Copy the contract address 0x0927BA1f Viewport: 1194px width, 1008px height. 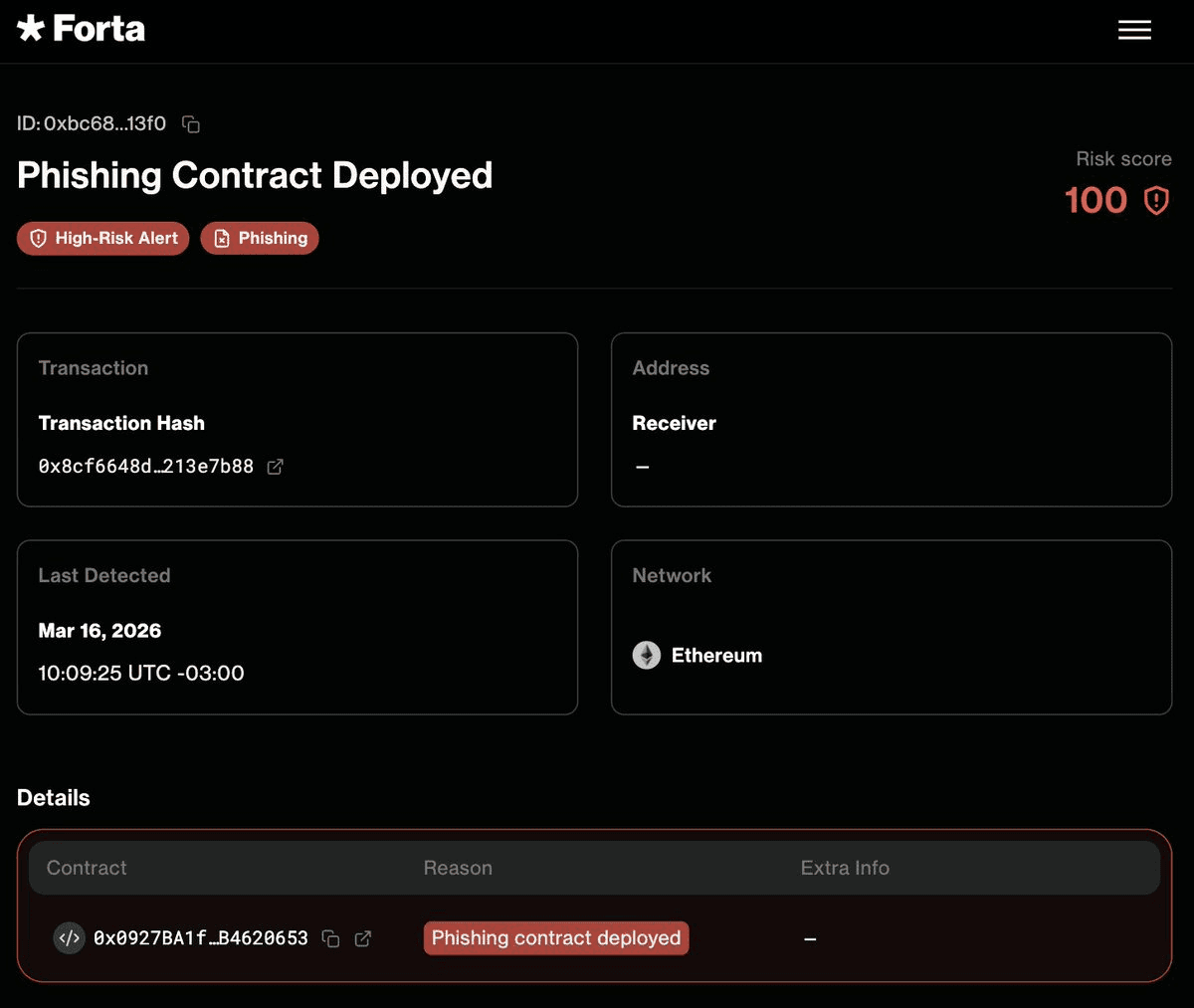click(331, 939)
